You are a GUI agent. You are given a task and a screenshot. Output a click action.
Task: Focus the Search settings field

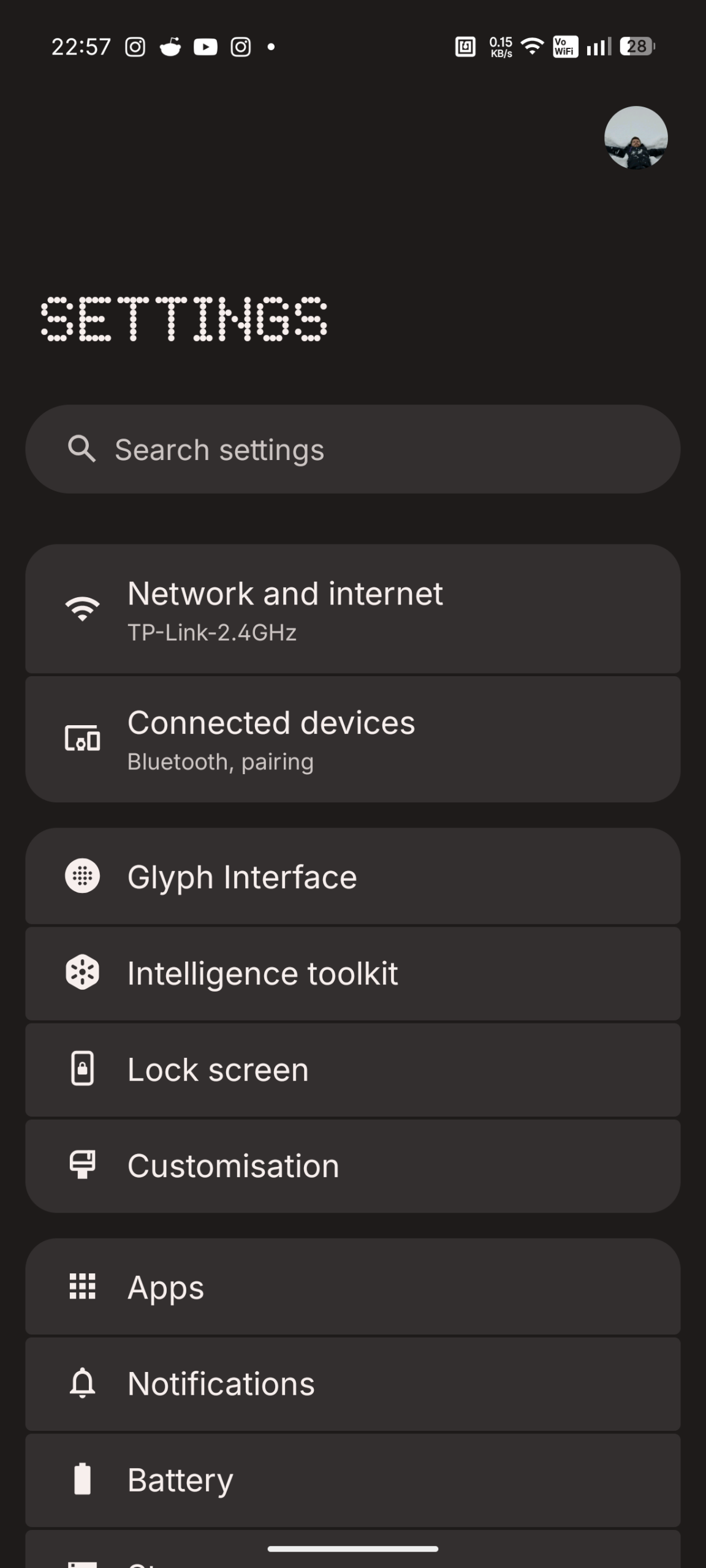click(x=368, y=449)
